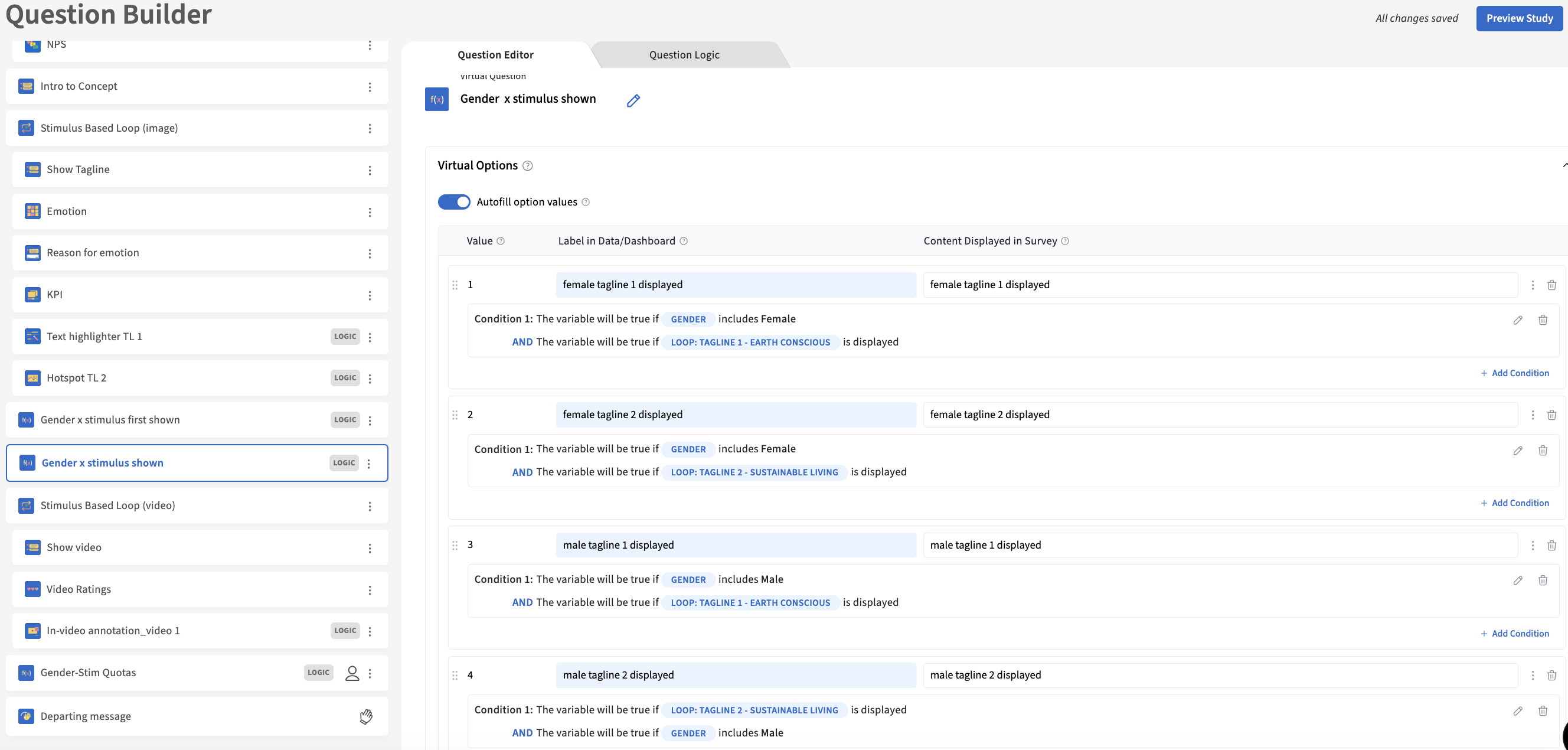Open the three-dot menu for the Emotion question
Viewport: 1568px width, 750px height.
tap(370, 212)
